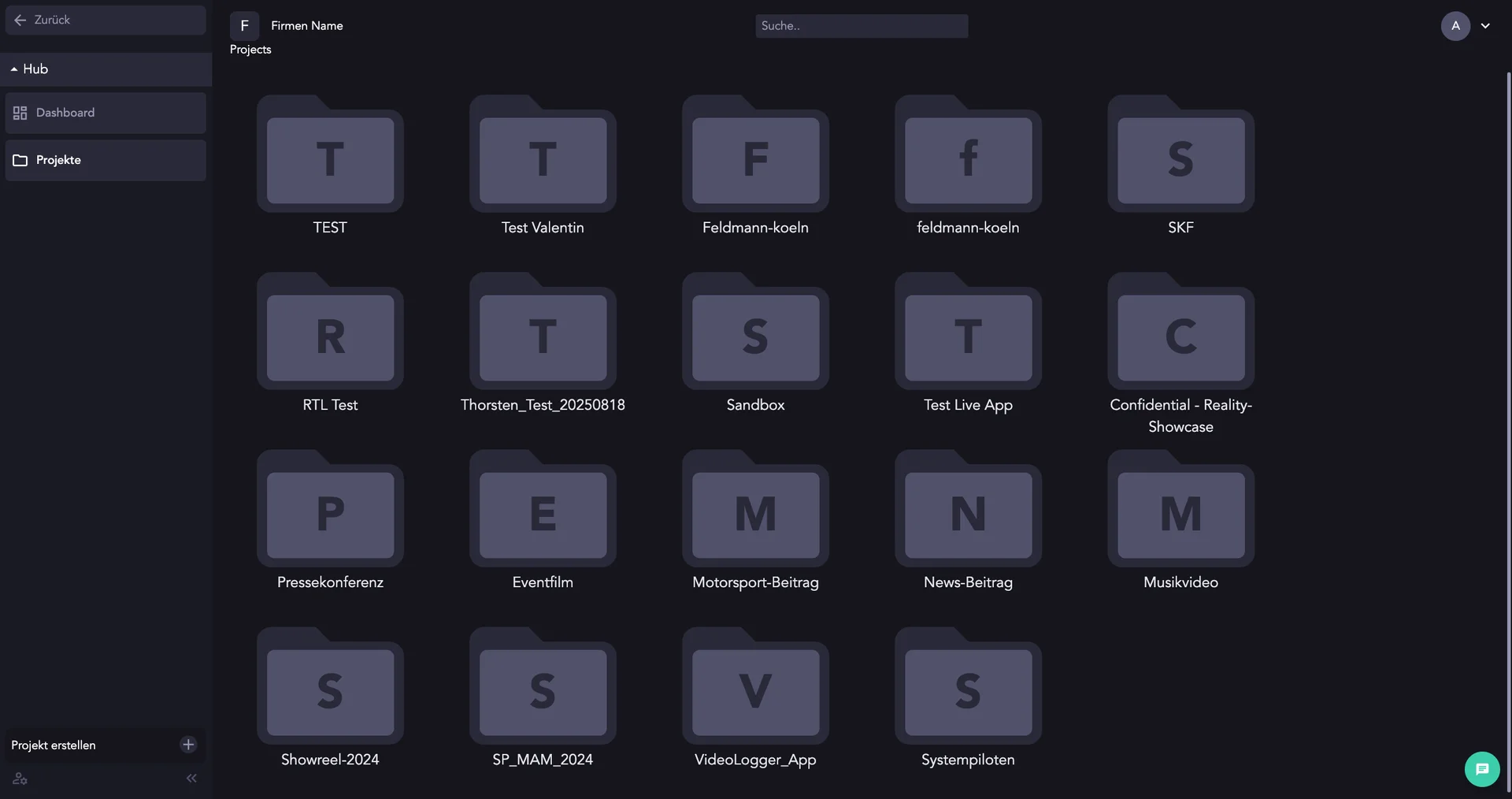Screen dimensions: 1512x799
Task: Go to Dashboard in sidebar
Action: 106,113
